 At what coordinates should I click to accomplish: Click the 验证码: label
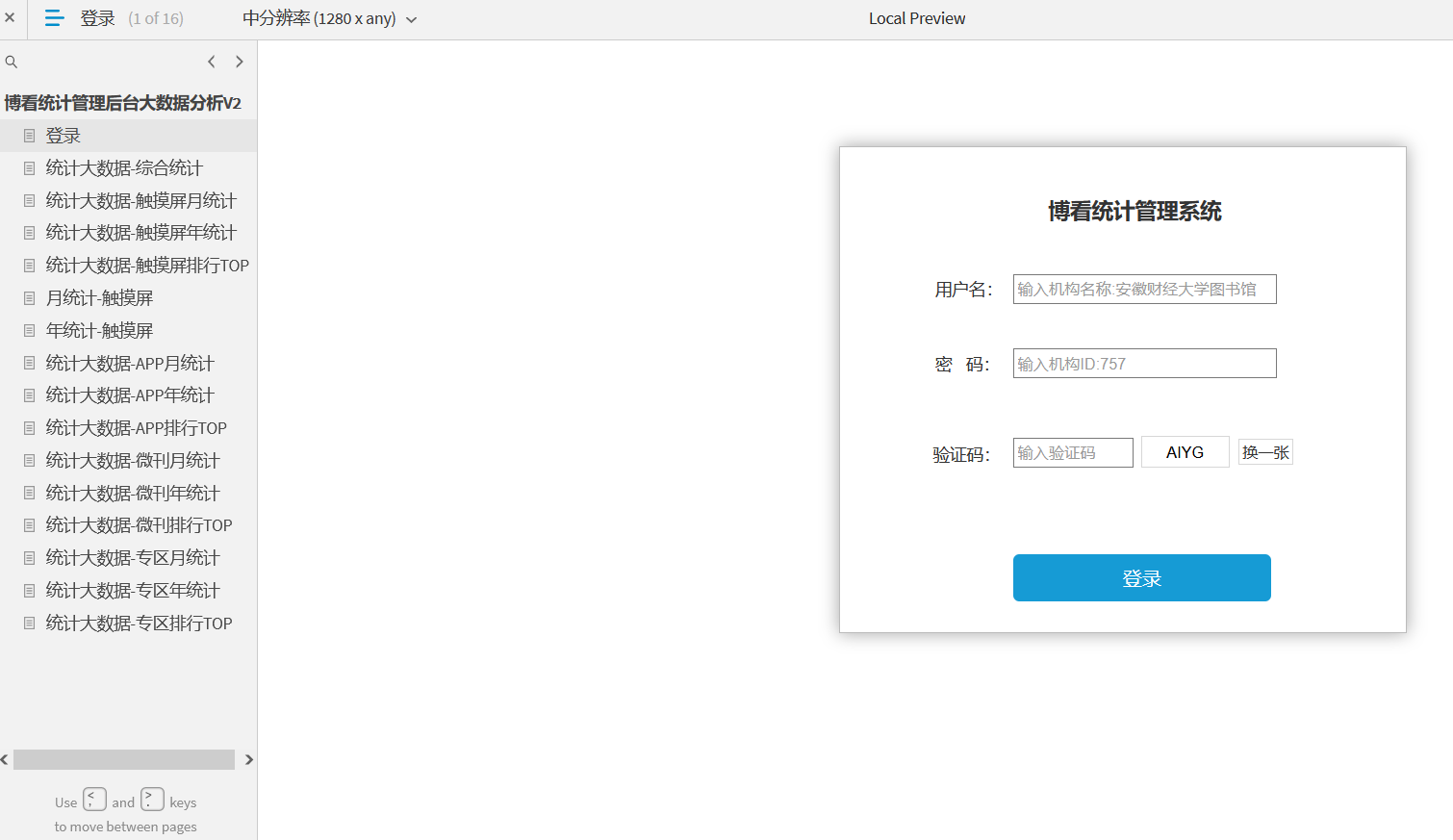[x=961, y=454]
